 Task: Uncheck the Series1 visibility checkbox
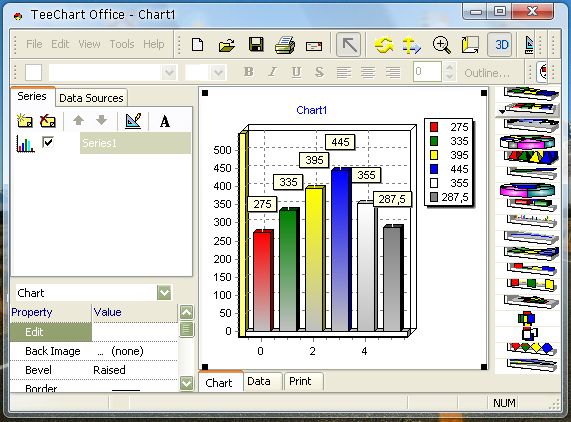click(x=48, y=142)
